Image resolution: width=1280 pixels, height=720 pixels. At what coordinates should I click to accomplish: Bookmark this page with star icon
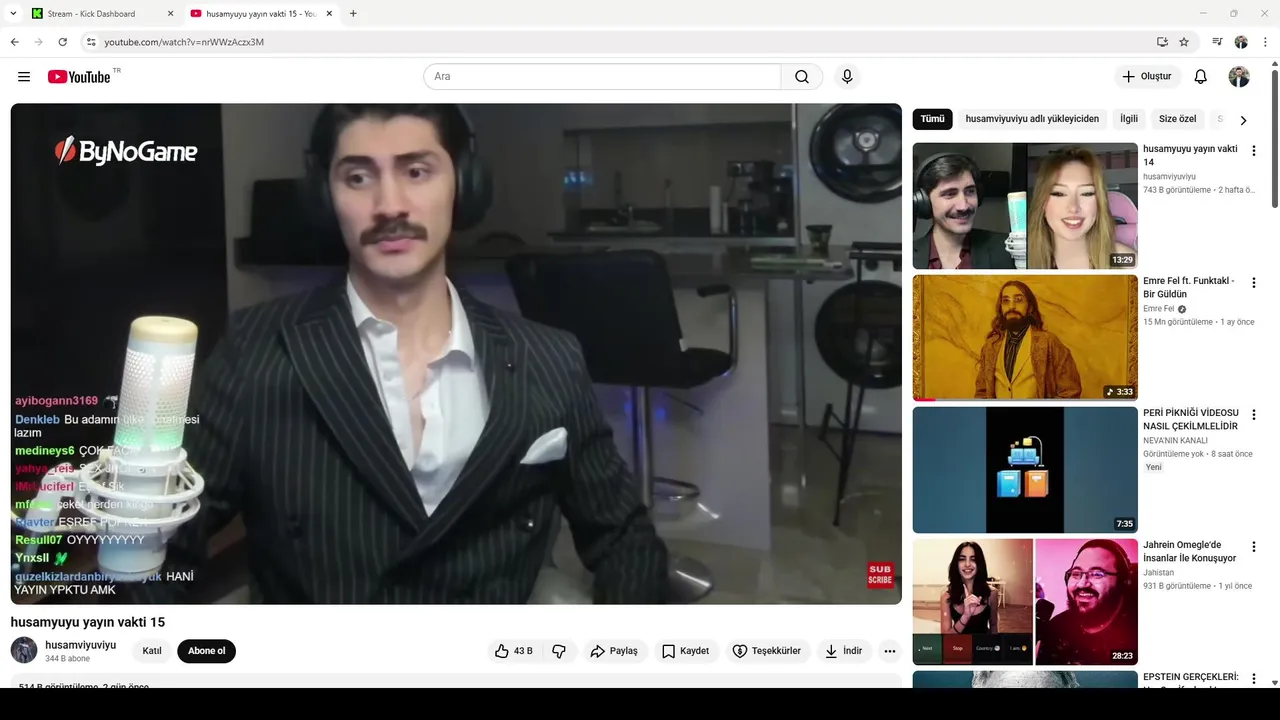click(x=1184, y=42)
